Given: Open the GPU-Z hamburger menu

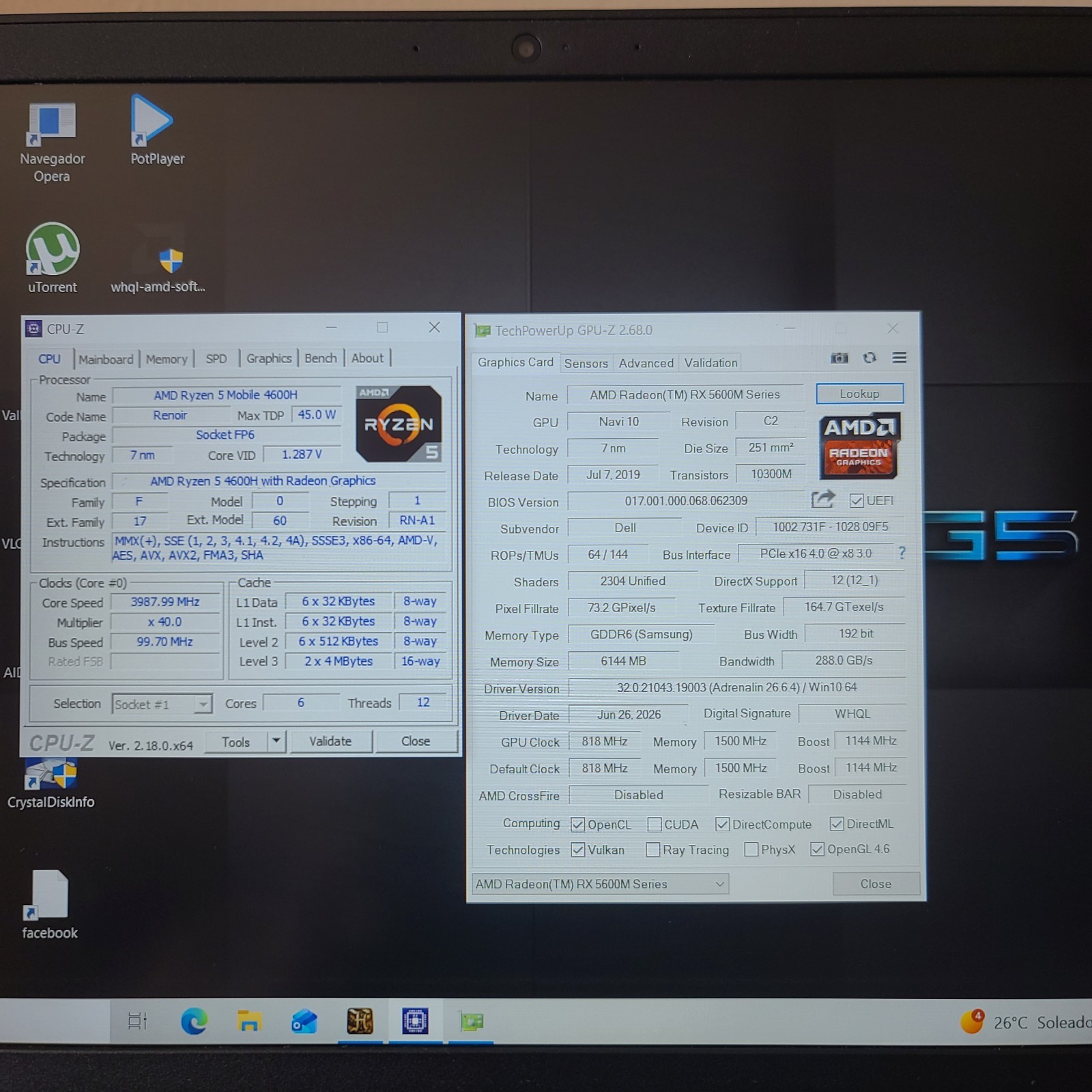Looking at the screenshot, I should [x=900, y=358].
